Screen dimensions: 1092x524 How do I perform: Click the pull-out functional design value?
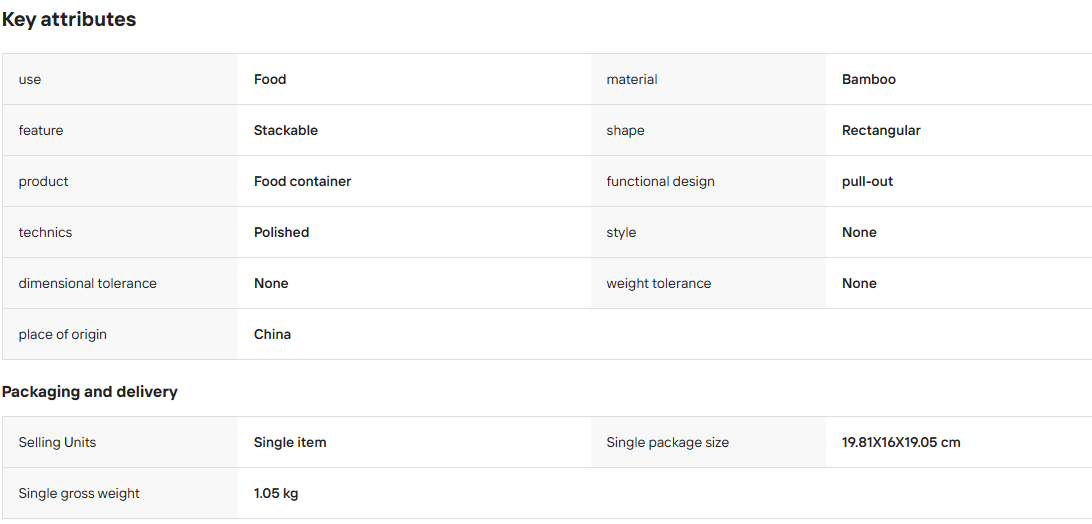click(x=867, y=181)
